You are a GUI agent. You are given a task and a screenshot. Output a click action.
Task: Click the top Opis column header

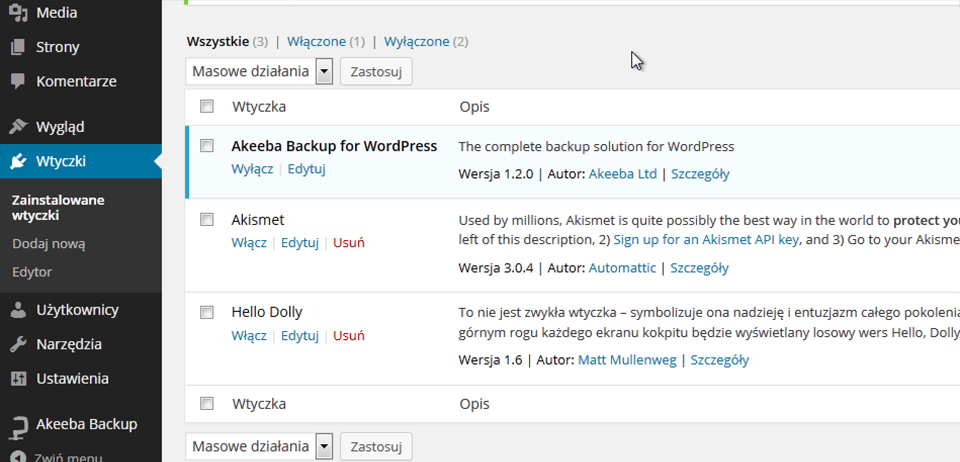pos(474,107)
